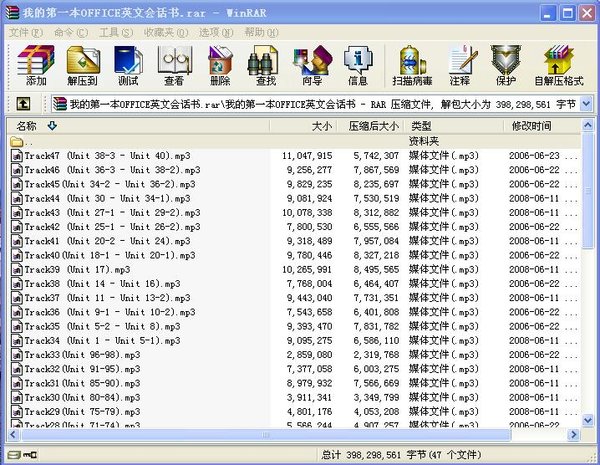
Task: Click the parent folder '..' icon
Action: pos(16,142)
